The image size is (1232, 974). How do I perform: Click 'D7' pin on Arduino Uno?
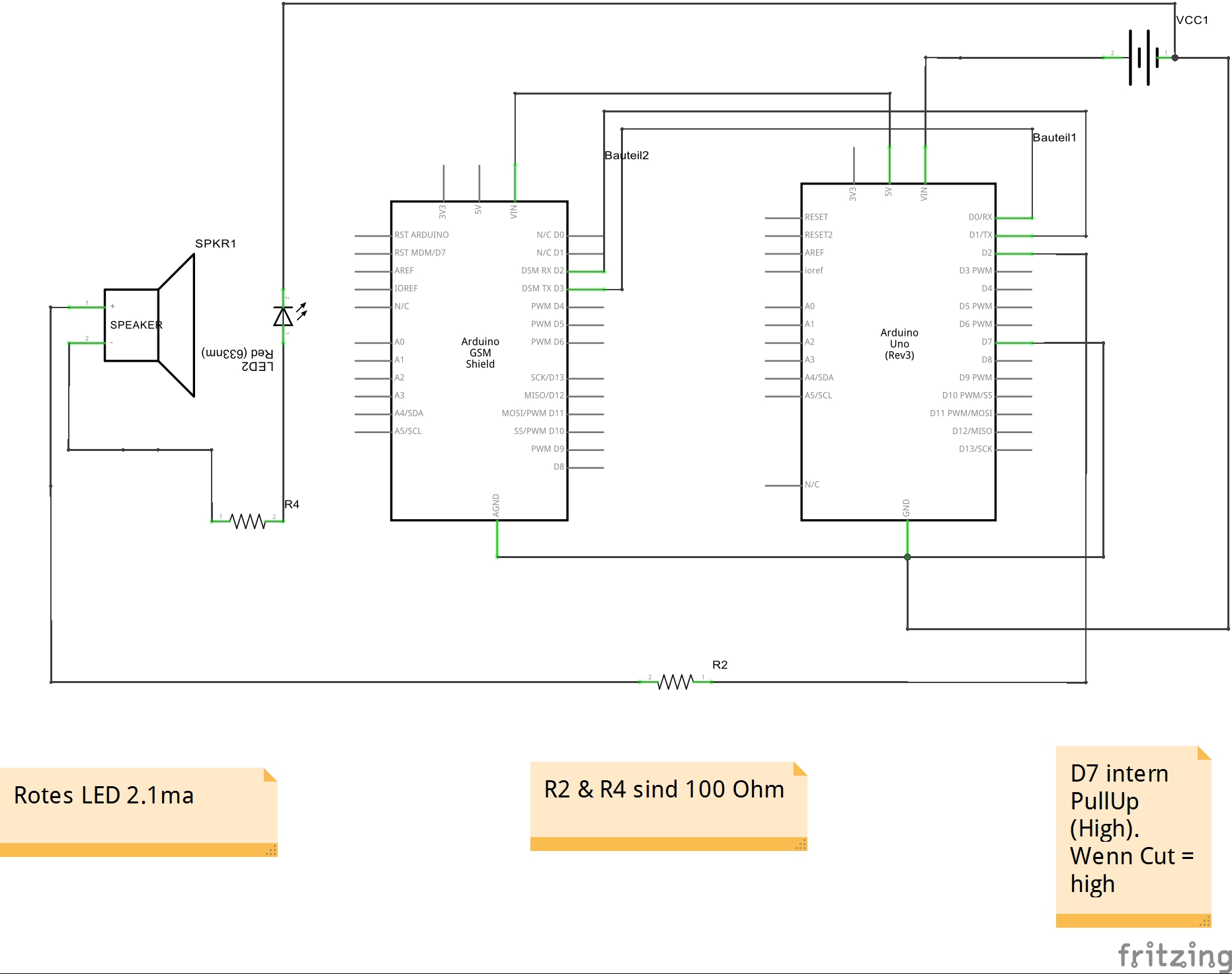[987, 342]
